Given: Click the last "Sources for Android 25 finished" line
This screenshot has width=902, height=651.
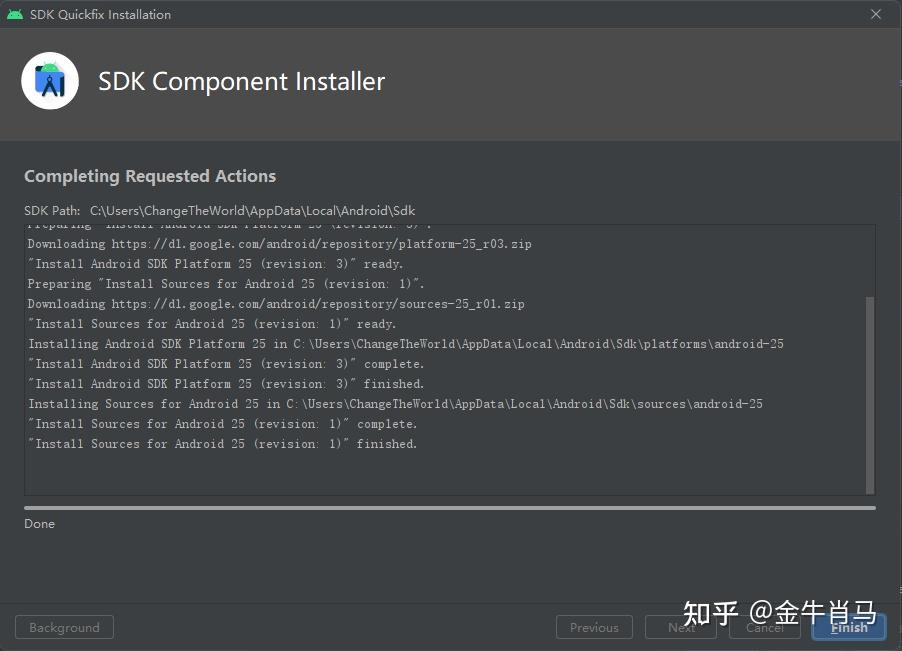Looking at the screenshot, I should [222, 443].
